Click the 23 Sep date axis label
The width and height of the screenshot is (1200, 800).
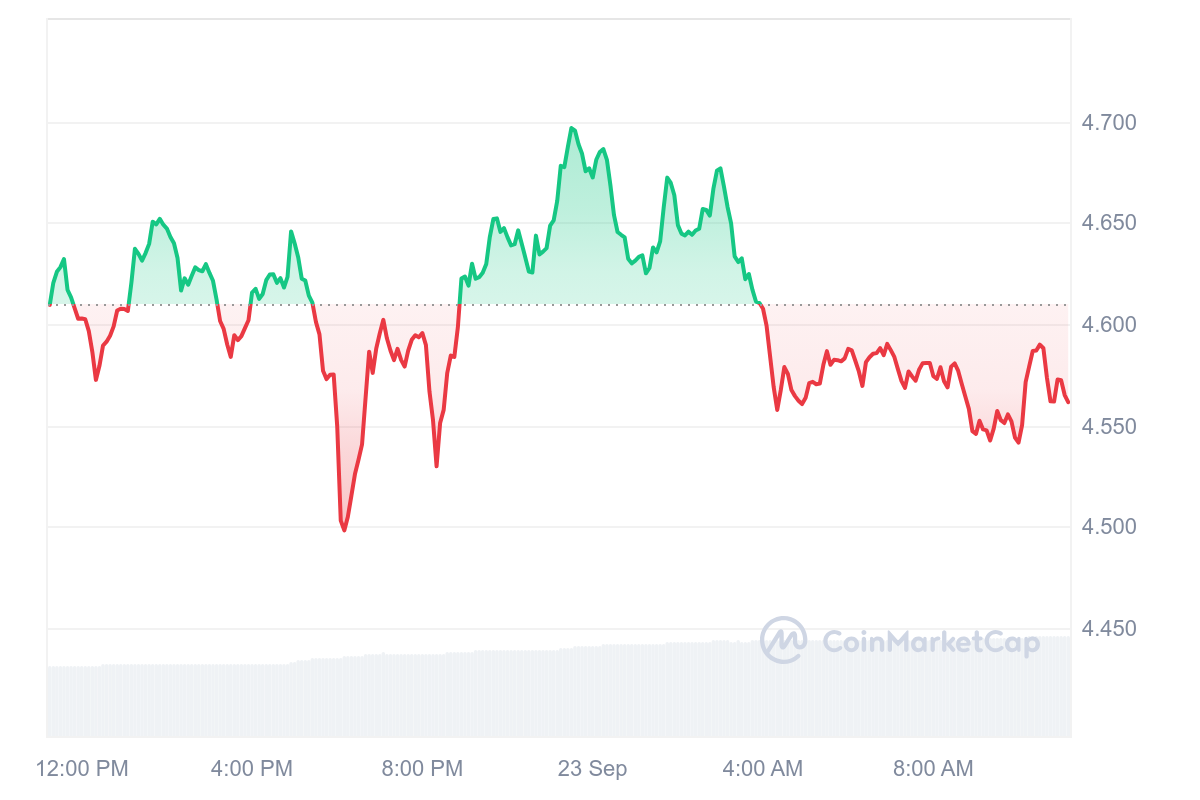coord(592,769)
